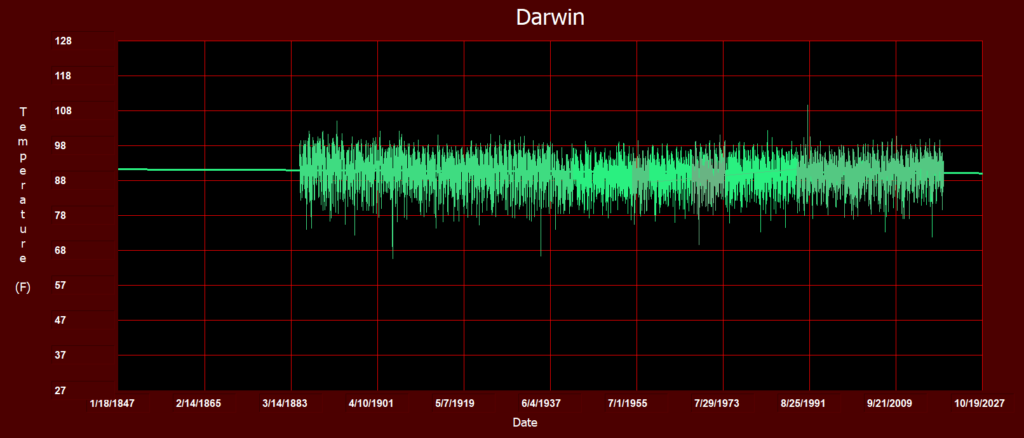Click the vertical Temperature (F) axis label
Viewport: 1024px width, 438px height.
point(23,199)
